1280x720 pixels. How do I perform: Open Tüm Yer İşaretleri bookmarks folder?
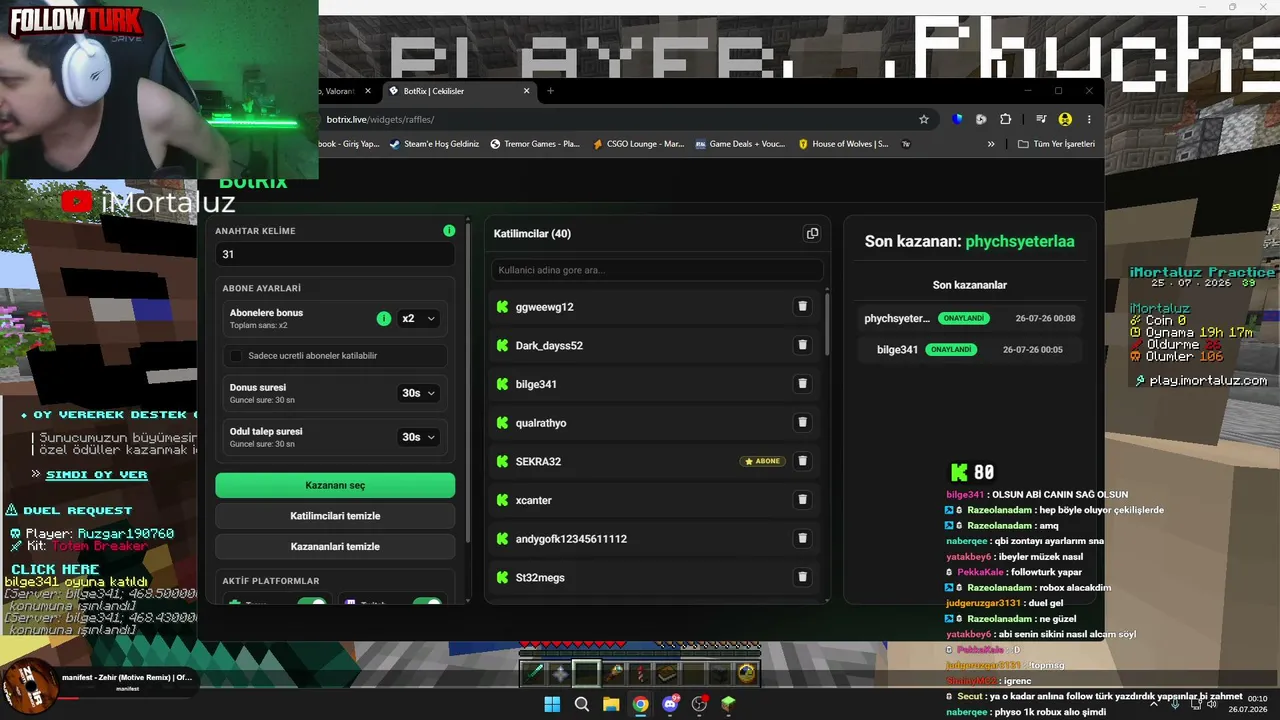pyautogui.click(x=1056, y=144)
